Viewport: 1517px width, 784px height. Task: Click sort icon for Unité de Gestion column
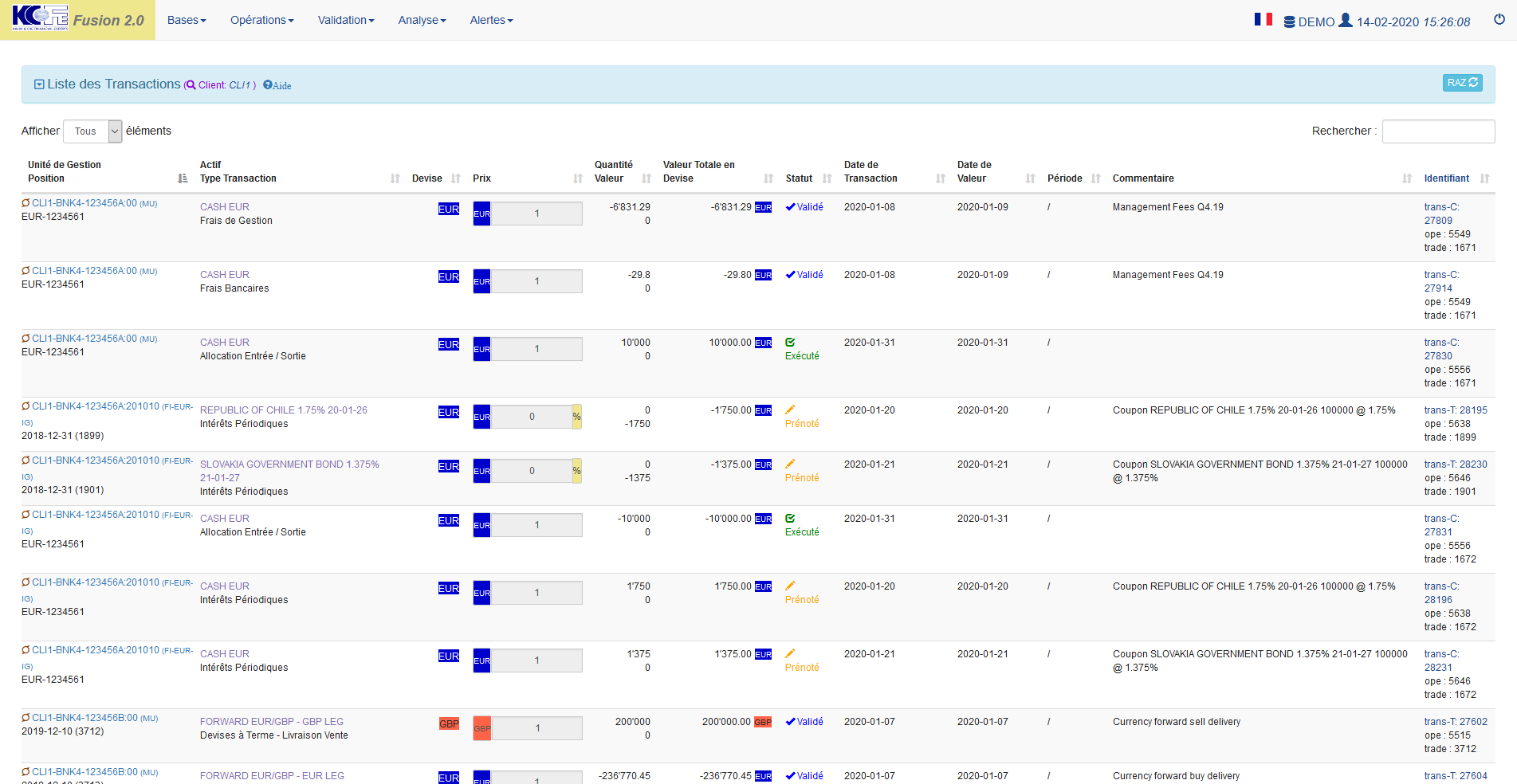pos(183,178)
